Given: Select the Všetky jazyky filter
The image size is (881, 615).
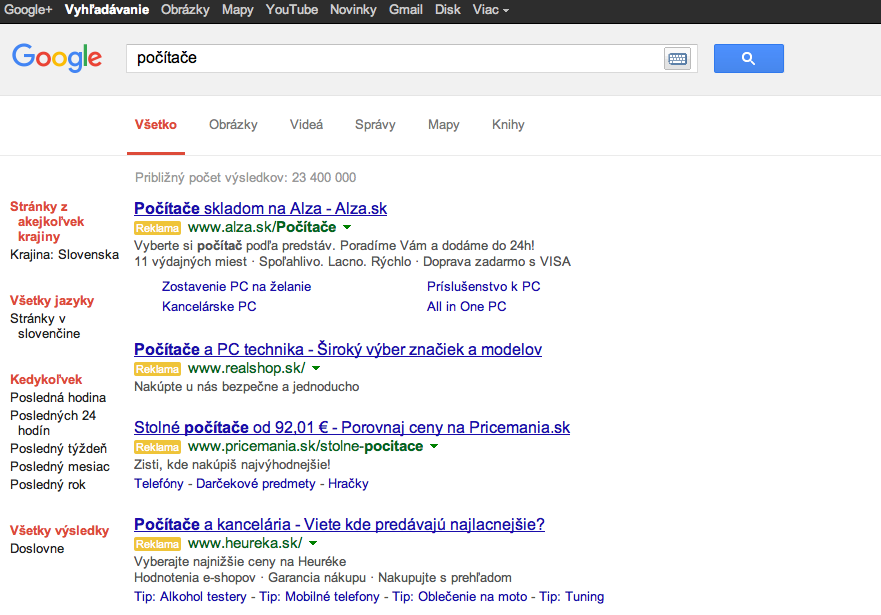Looking at the screenshot, I should tap(52, 300).
